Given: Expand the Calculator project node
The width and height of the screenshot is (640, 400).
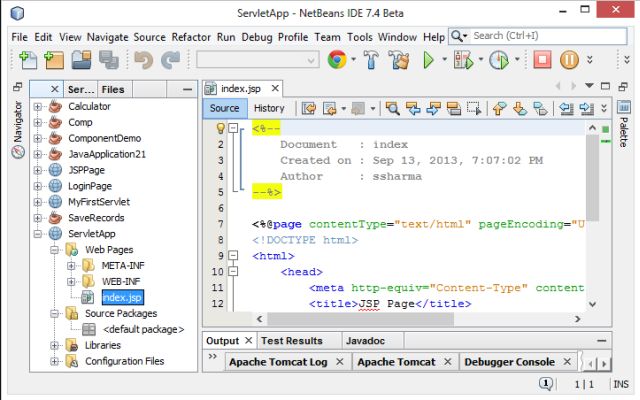Looking at the screenshot, I should coord(38,107).
